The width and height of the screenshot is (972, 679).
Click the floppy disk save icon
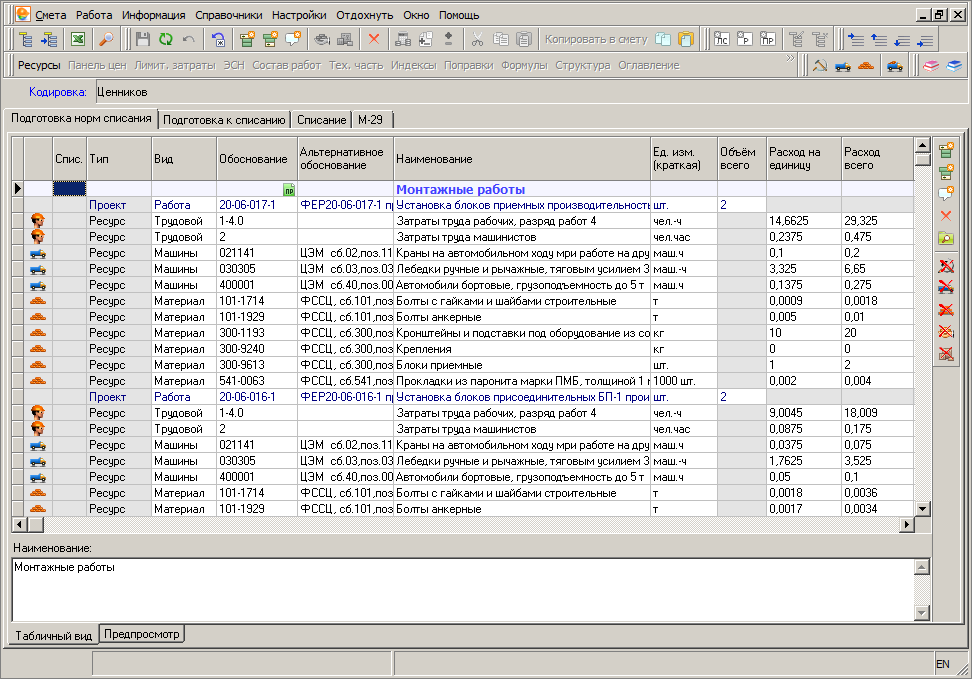click(x=143, y=40)
